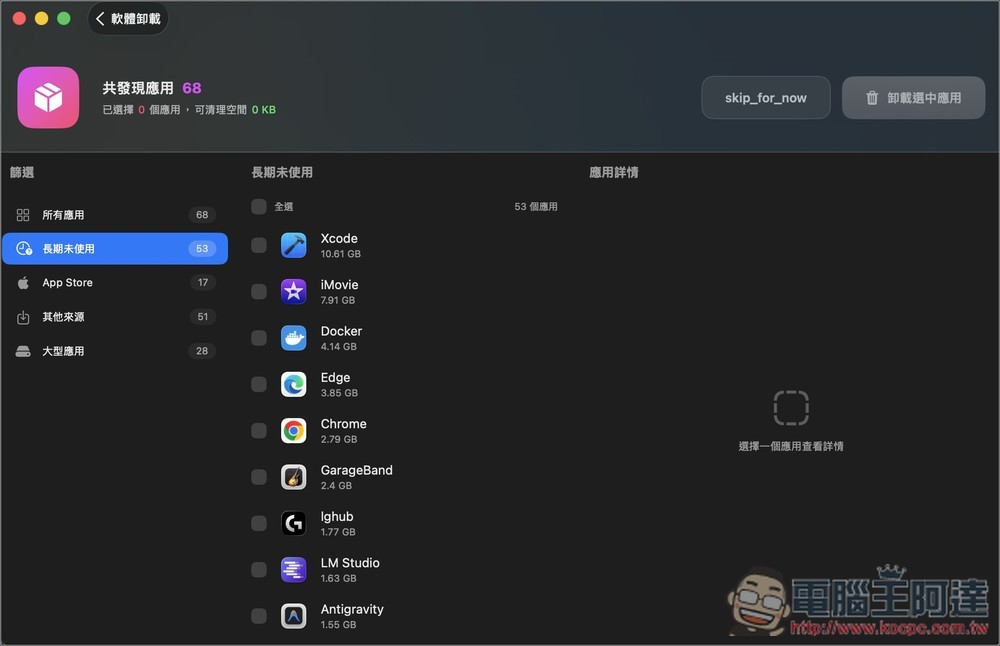Click the Docker whale app icon
Viewport: 1000px width, 646px height.
tap(293, 338)
